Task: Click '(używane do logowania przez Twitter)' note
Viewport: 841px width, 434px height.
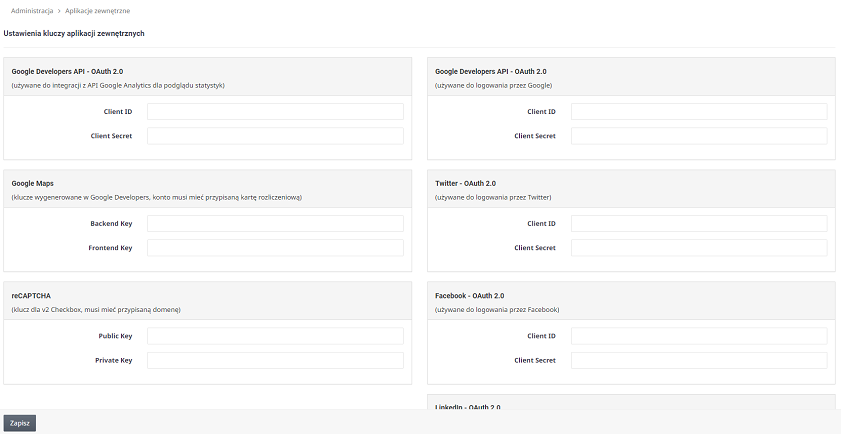Action: point(493,197)
